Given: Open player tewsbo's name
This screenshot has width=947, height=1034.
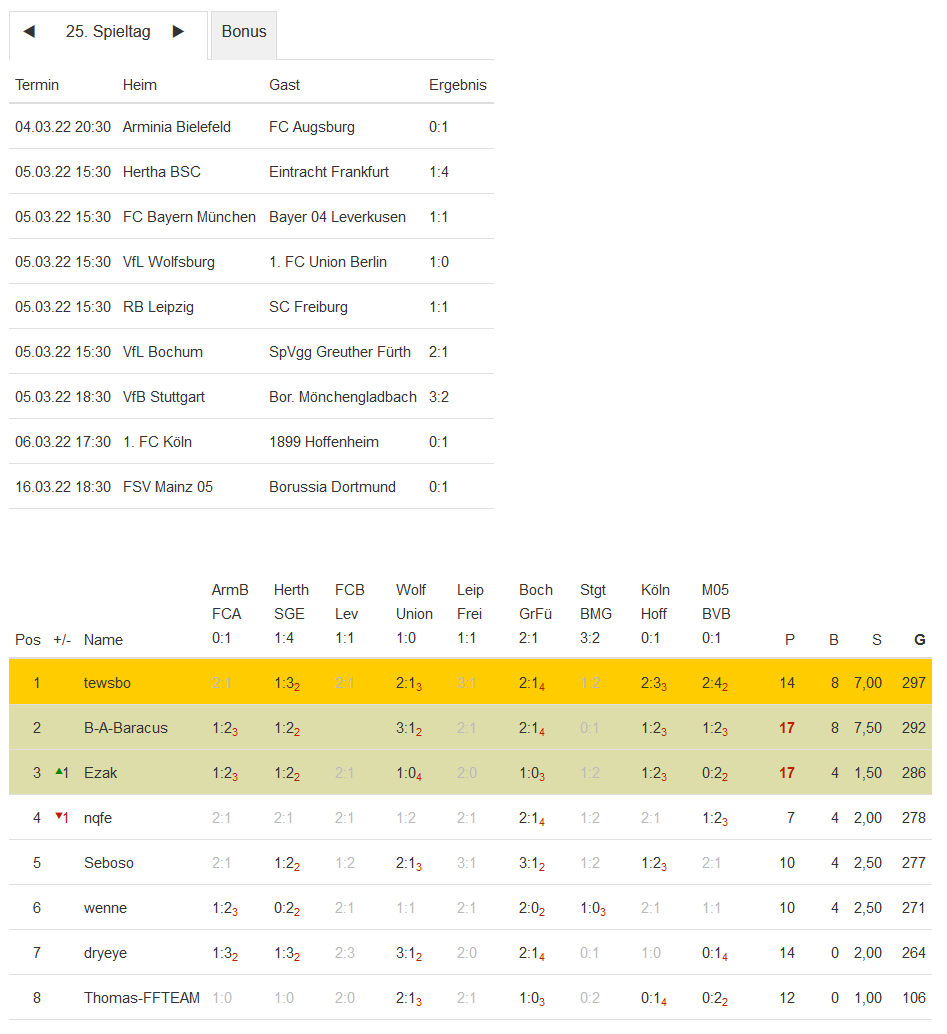Looking at the screenshot, I should click(x=107, y=683).
